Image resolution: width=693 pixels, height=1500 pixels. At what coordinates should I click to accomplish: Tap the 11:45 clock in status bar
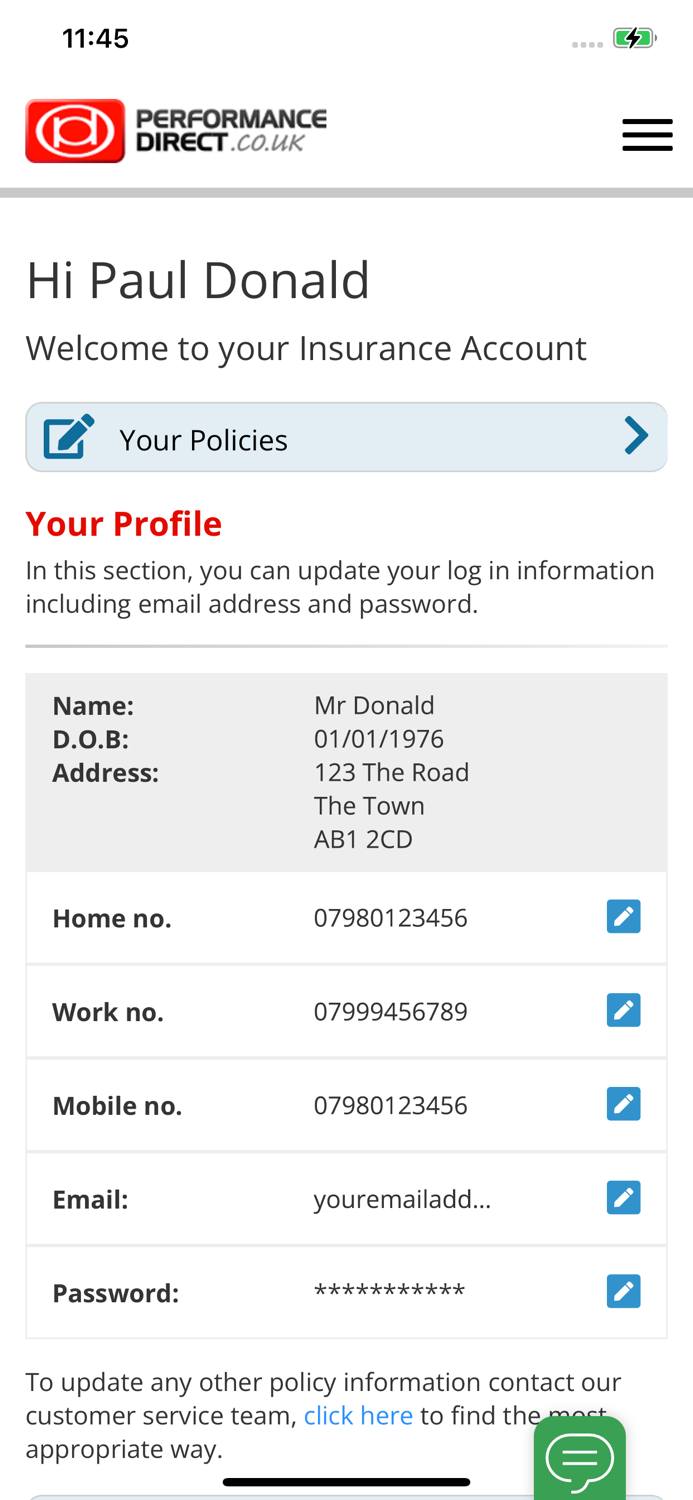(x=95, y=39)
